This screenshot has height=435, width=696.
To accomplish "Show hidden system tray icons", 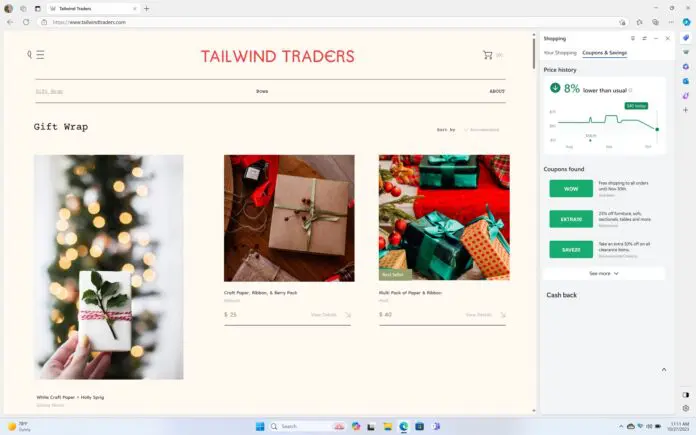I will pos(621,427).
